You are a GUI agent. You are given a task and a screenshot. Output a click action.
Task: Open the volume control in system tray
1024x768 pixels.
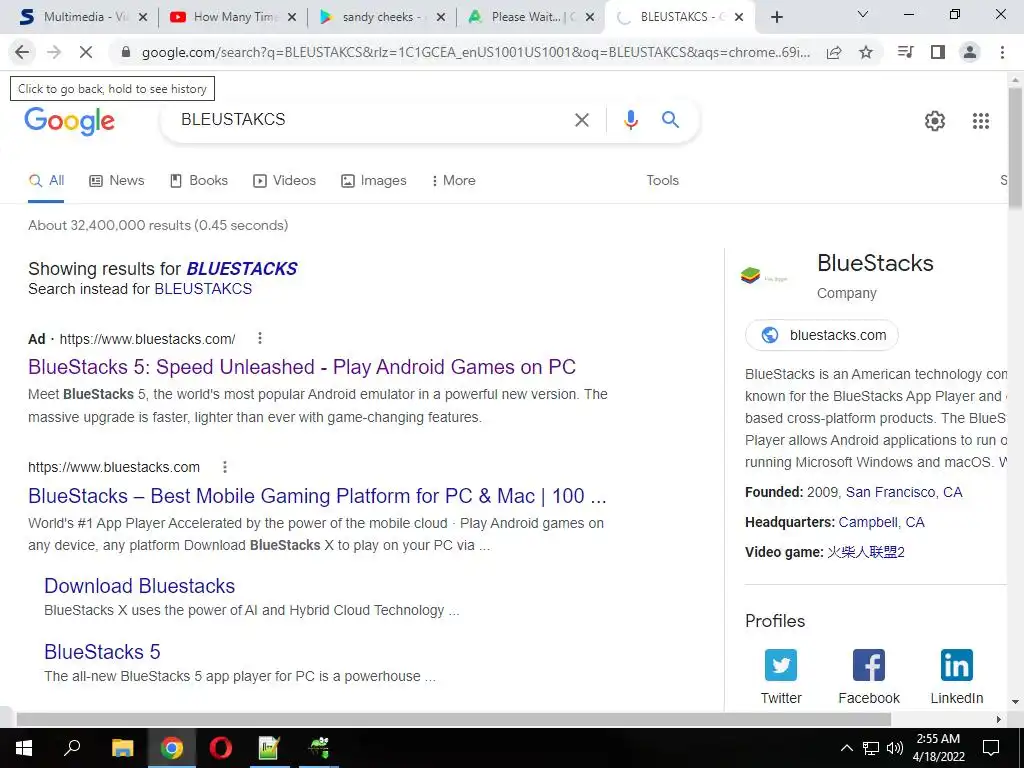coord(895,748)
